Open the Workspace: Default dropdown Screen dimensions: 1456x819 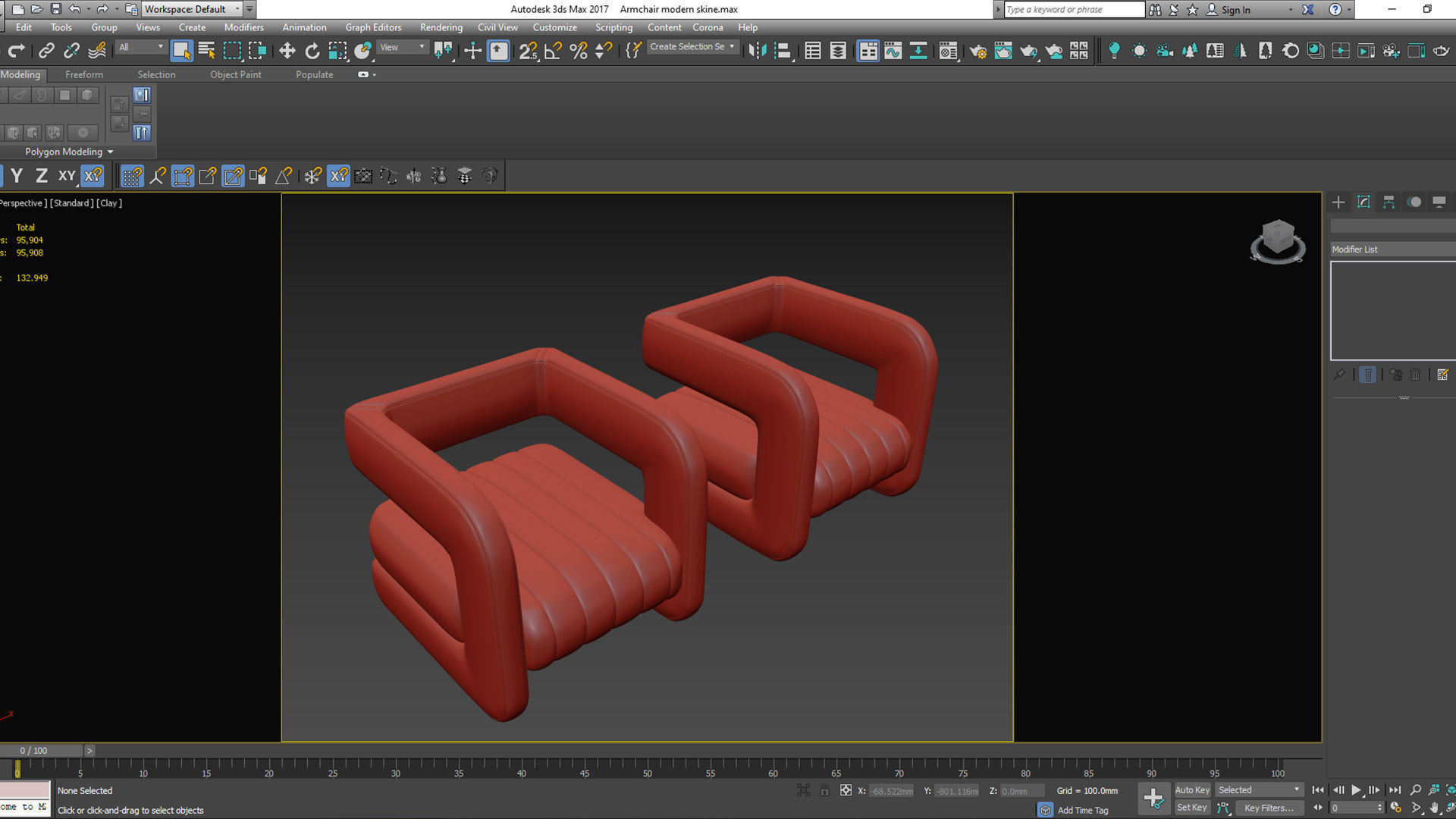pyautogui.click(x=192, y=9)
